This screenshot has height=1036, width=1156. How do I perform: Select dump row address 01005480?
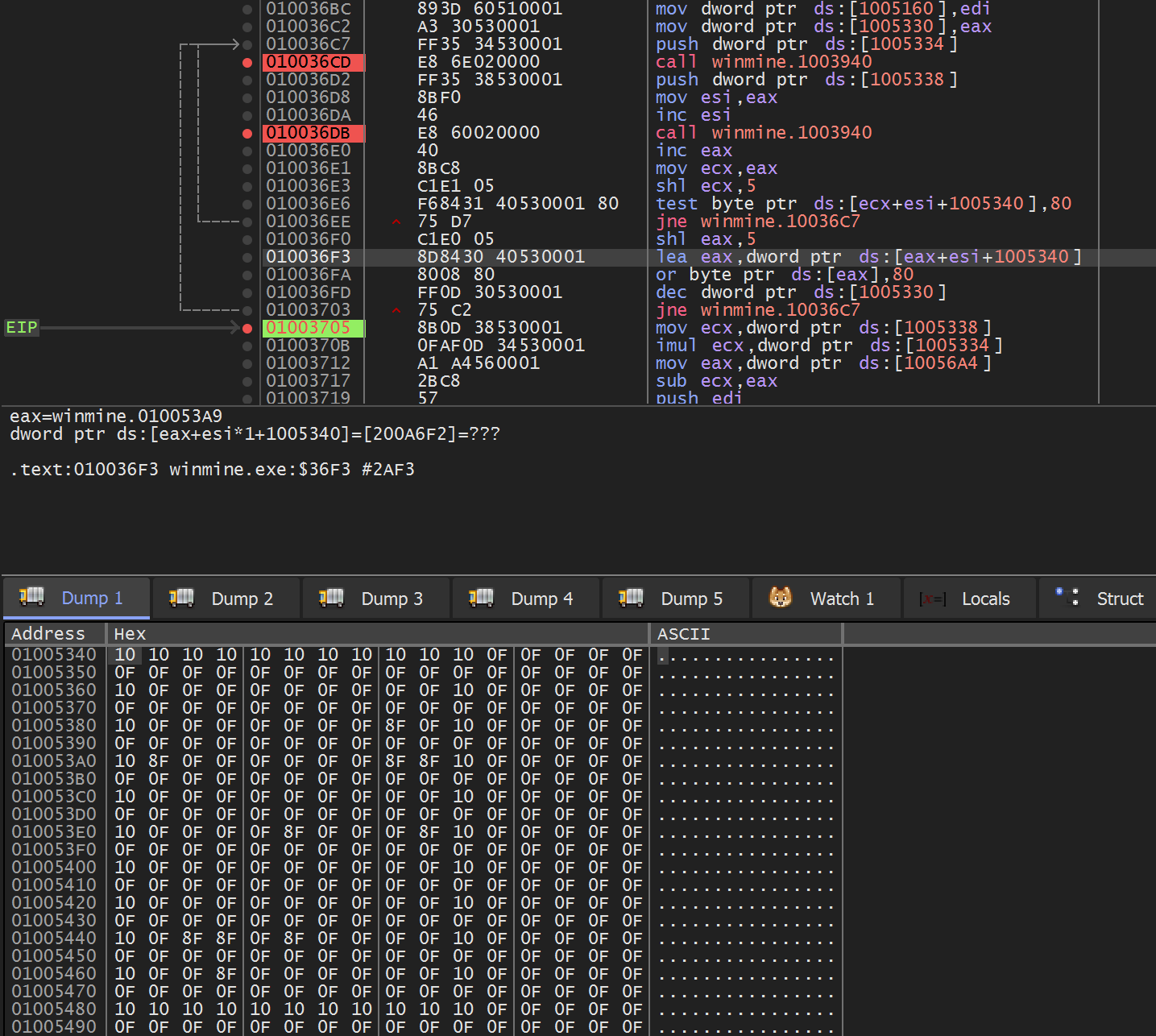(x=54, y=1009)
